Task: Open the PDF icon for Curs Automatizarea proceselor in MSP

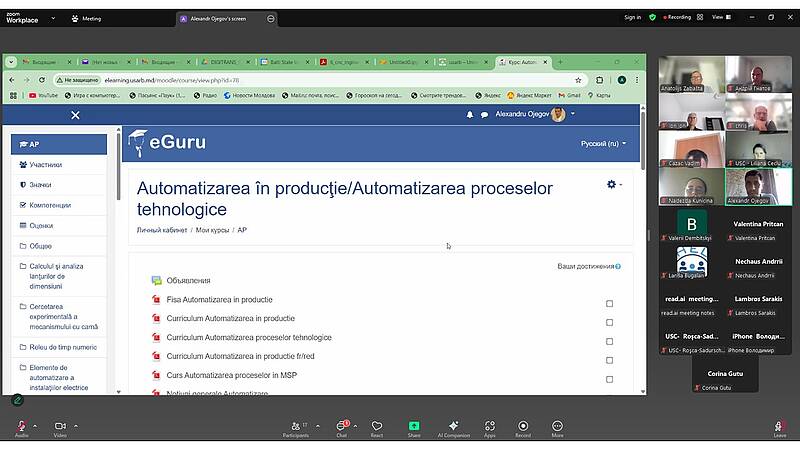Action: 156,375
